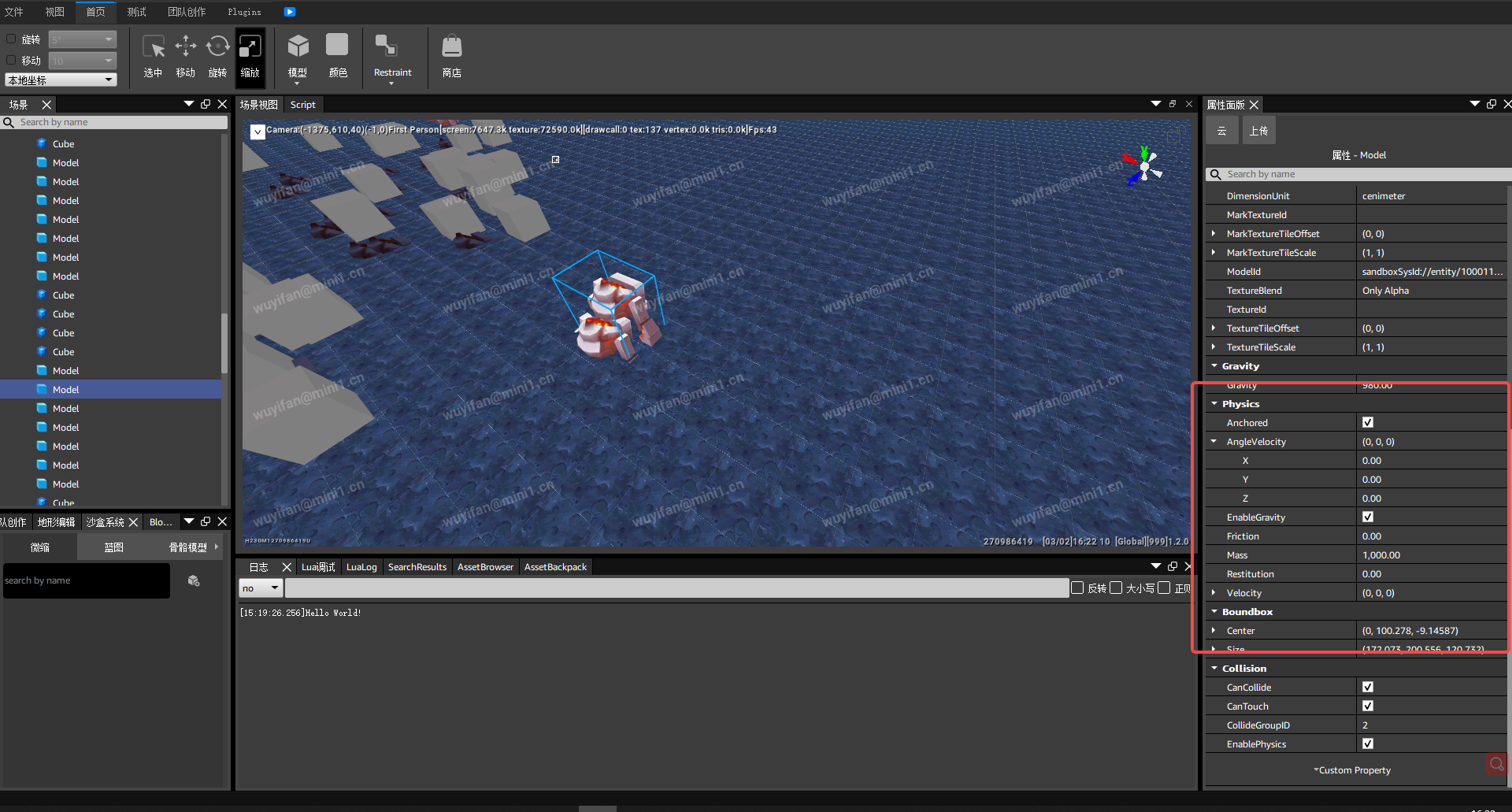Open the 模型 (model) tool
Screen dimensions: 1512x812
point(298,57)
